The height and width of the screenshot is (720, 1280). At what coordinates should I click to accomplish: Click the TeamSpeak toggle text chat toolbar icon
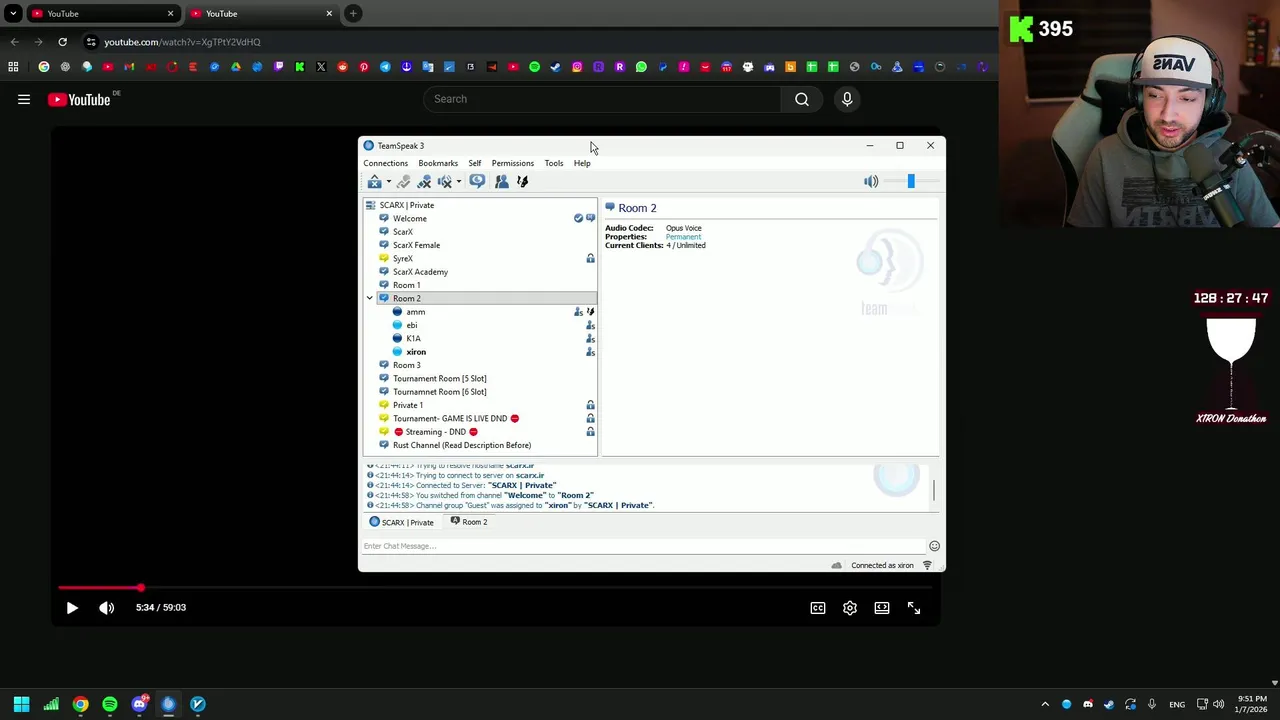(x=477, y=182)
